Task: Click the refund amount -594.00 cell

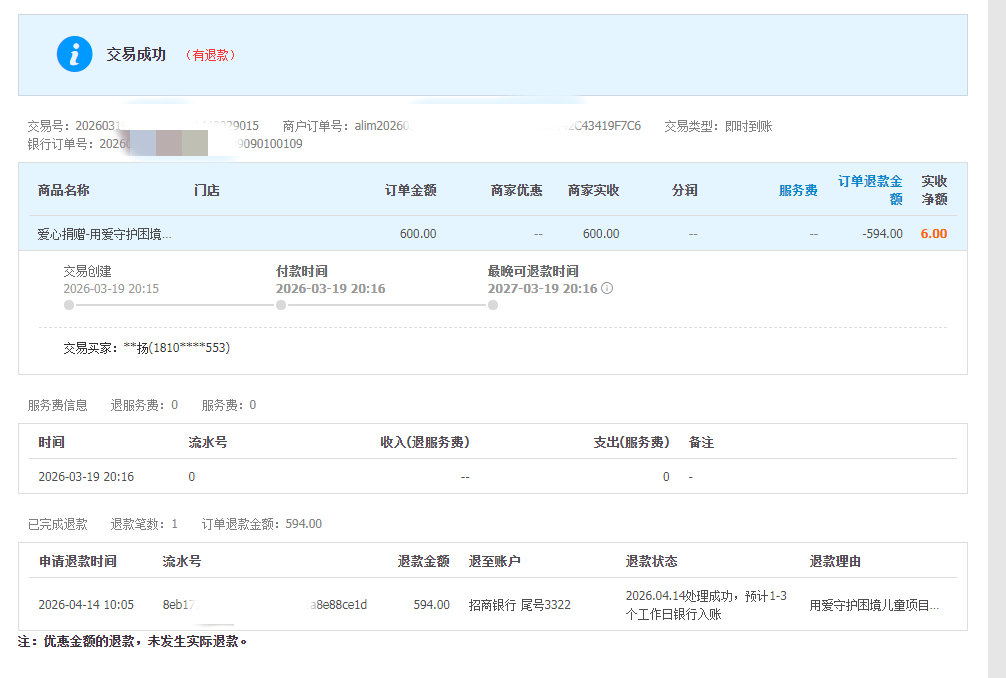Action: 882,233
